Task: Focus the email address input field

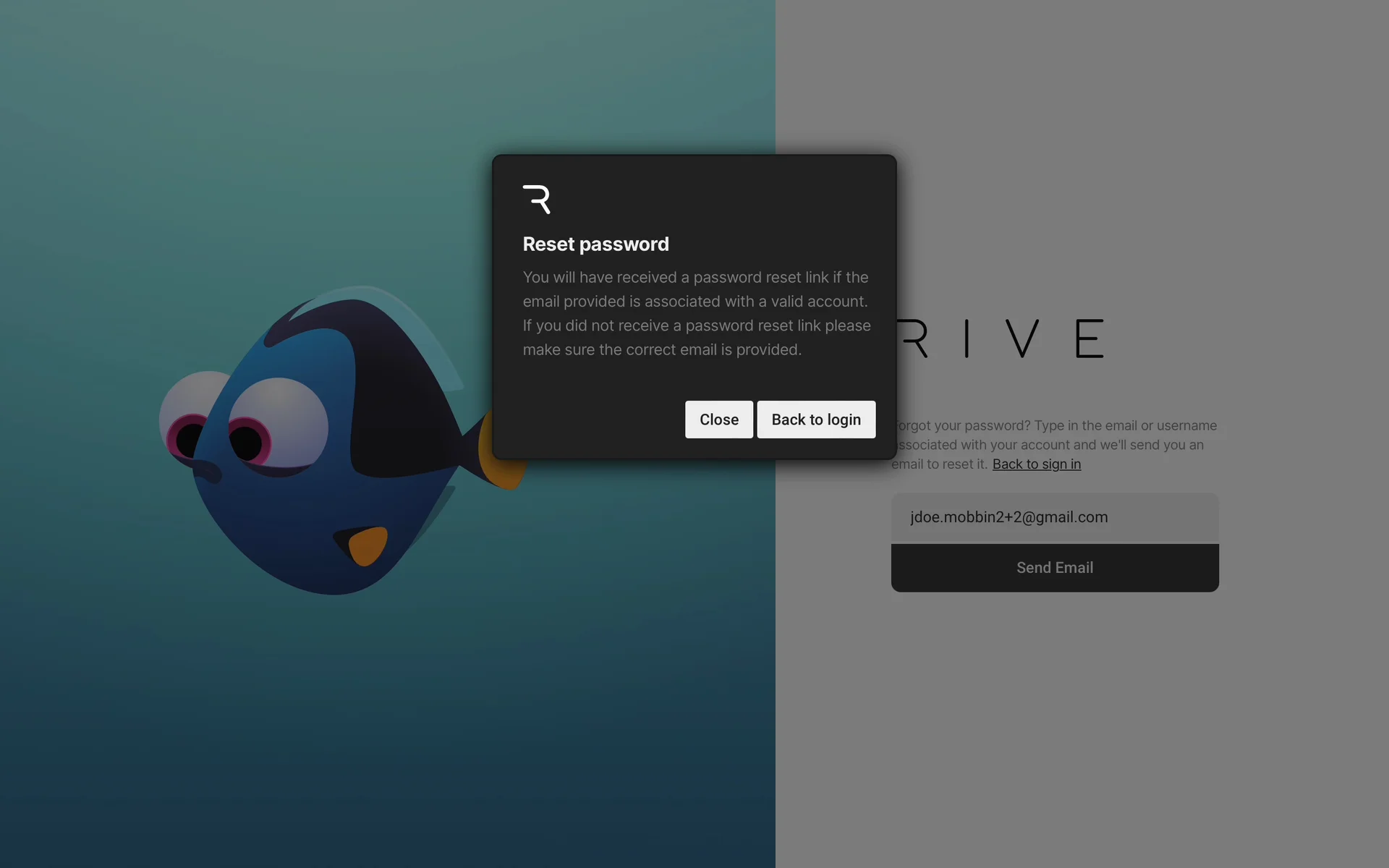Action: [1054, 517]
